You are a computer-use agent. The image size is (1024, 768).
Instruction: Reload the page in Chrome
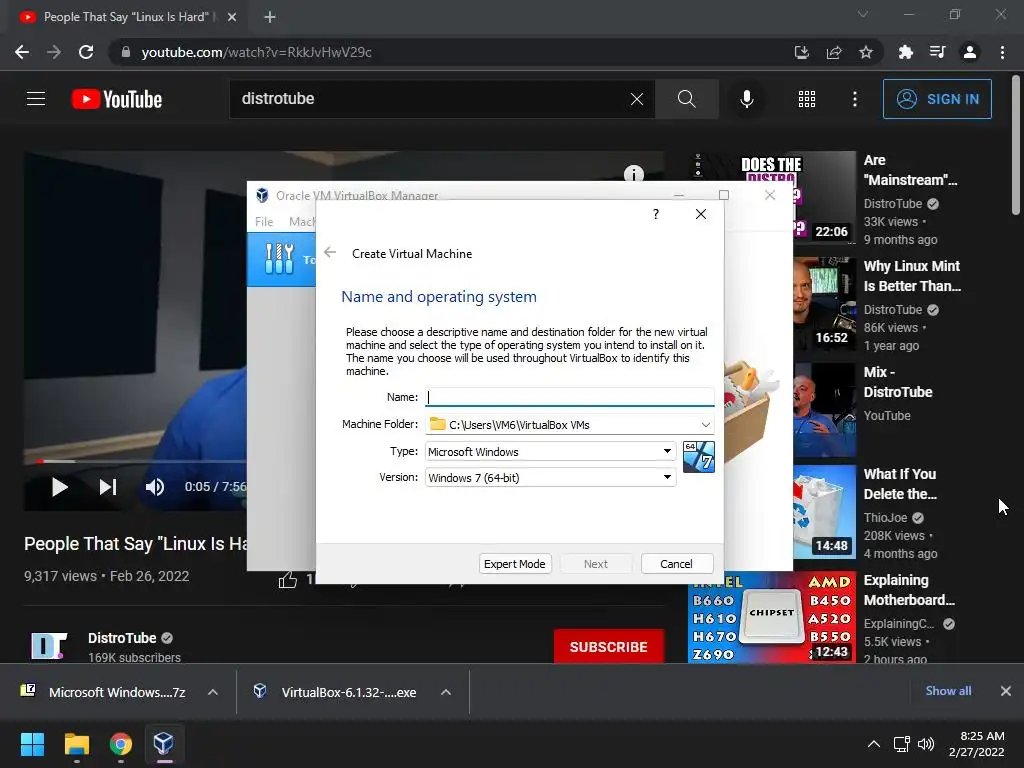coord(86,52)
